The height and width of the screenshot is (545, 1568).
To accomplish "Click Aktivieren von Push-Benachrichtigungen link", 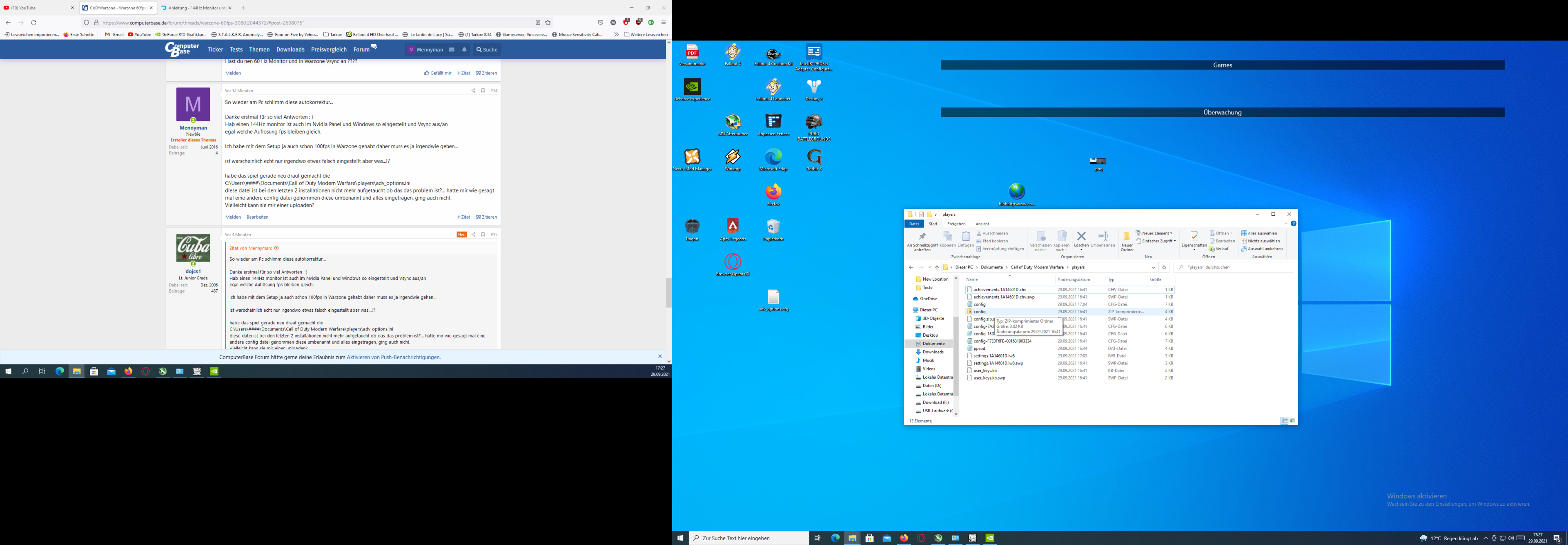I will click(393, 357).
